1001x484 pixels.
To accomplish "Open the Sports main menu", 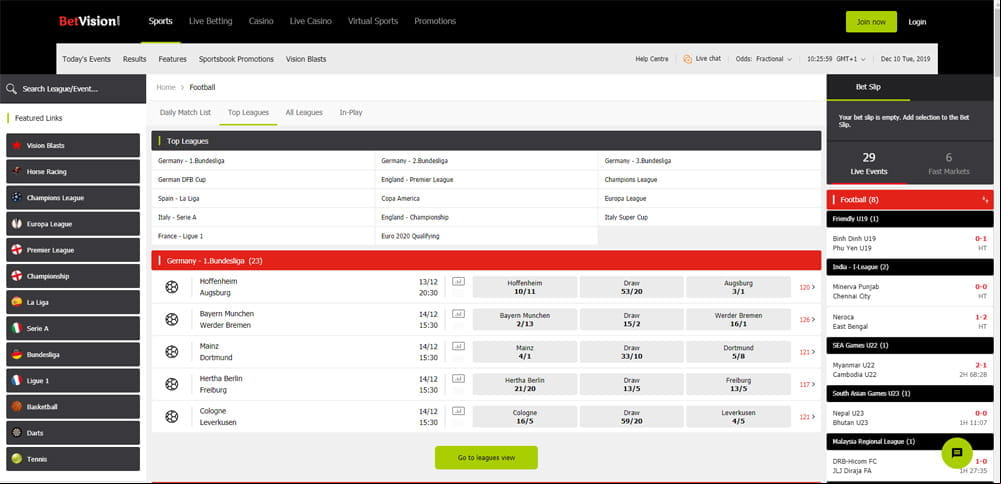I will pos(160,21).
